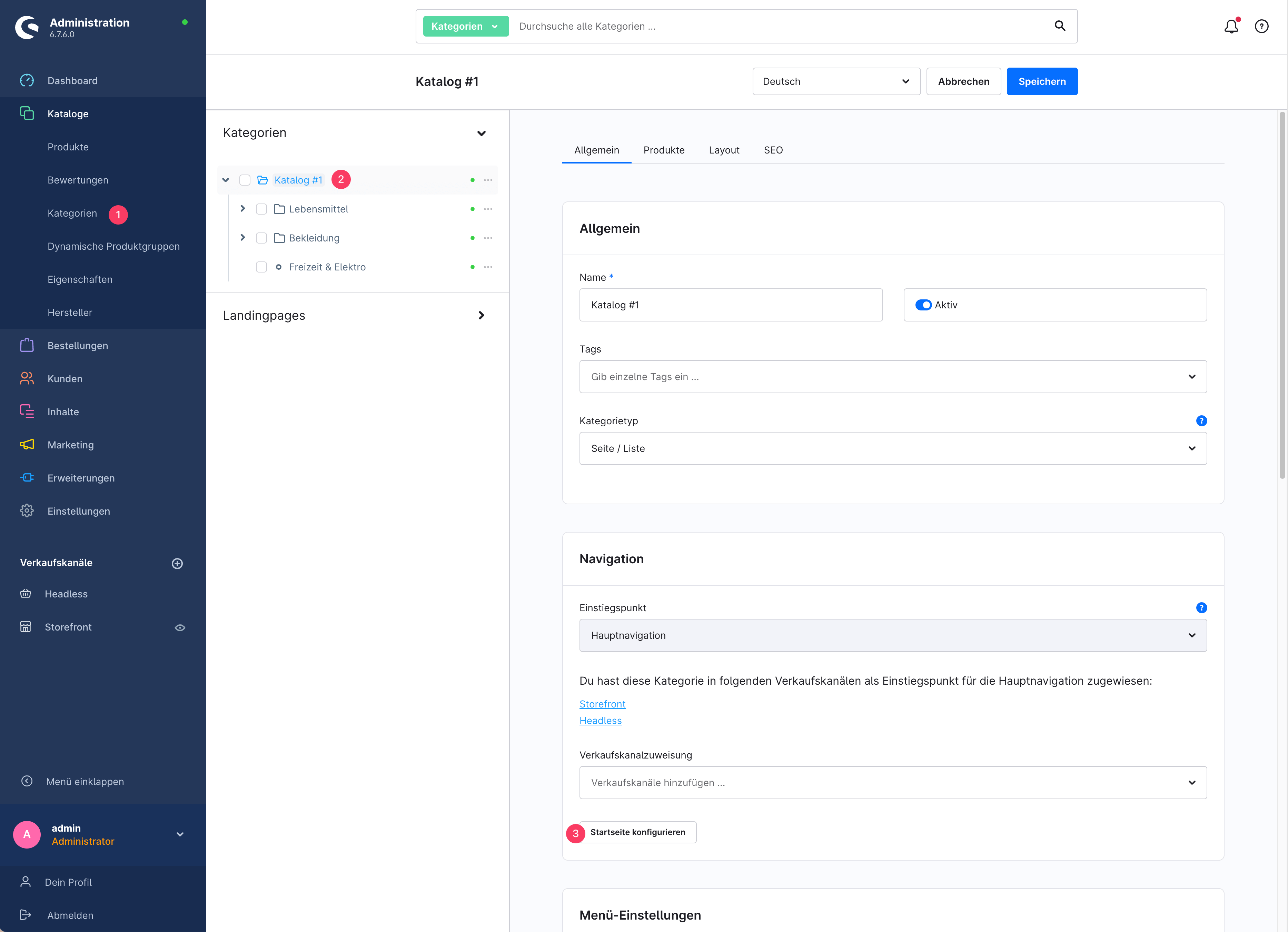Open Kategorietyp help tooltip icon
The height and width of the screenshot is (932, 1288).
1201,421
